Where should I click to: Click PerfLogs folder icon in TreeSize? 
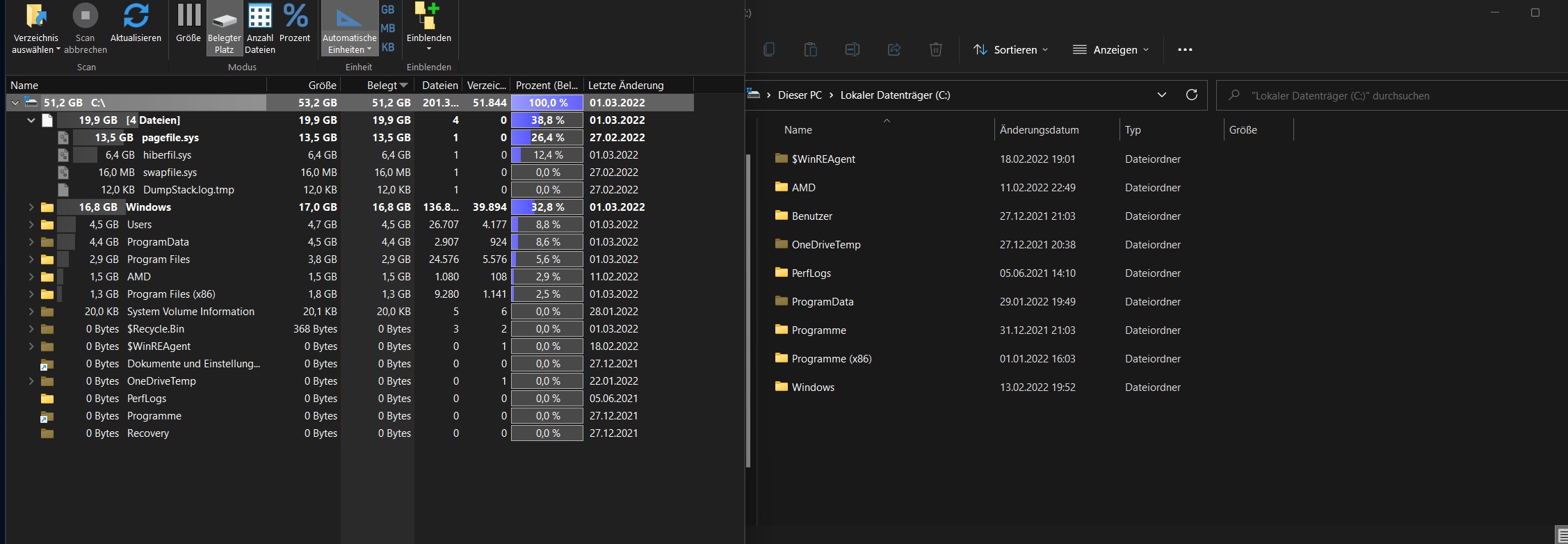point(47,399)
